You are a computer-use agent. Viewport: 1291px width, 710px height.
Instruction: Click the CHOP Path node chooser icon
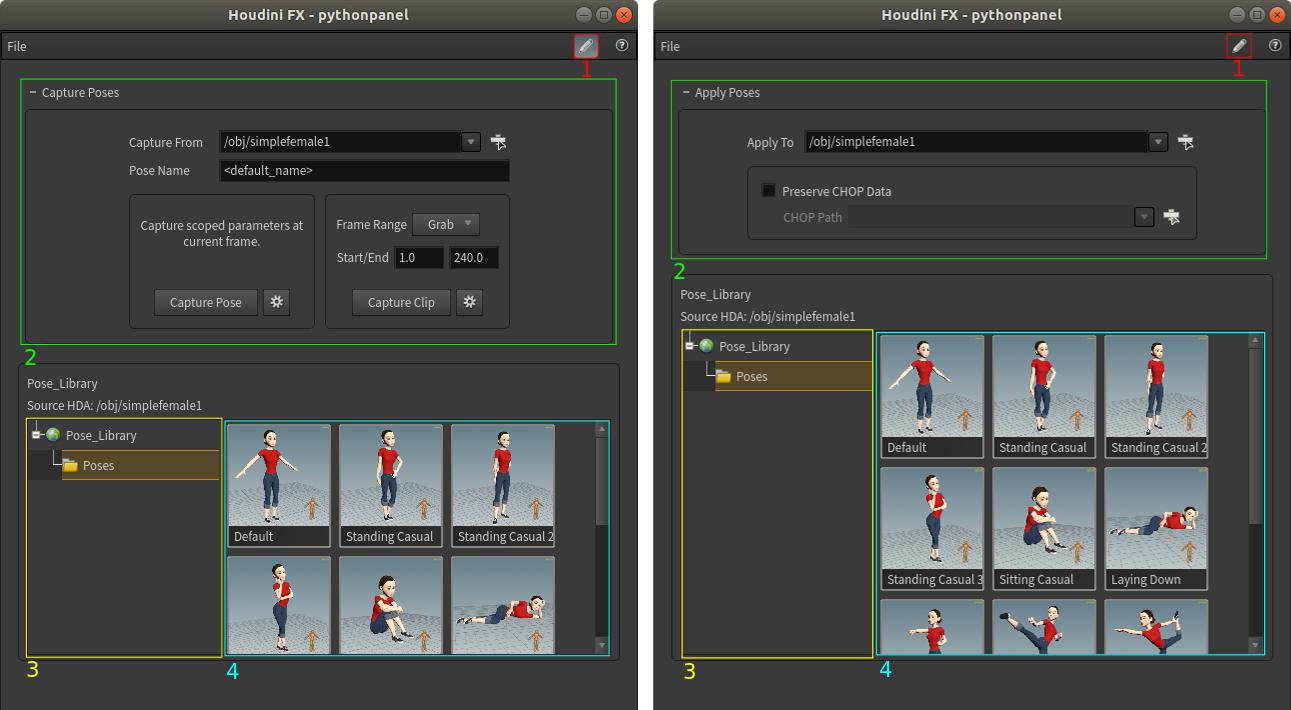pyautogui.click(x=1173, y=217)
